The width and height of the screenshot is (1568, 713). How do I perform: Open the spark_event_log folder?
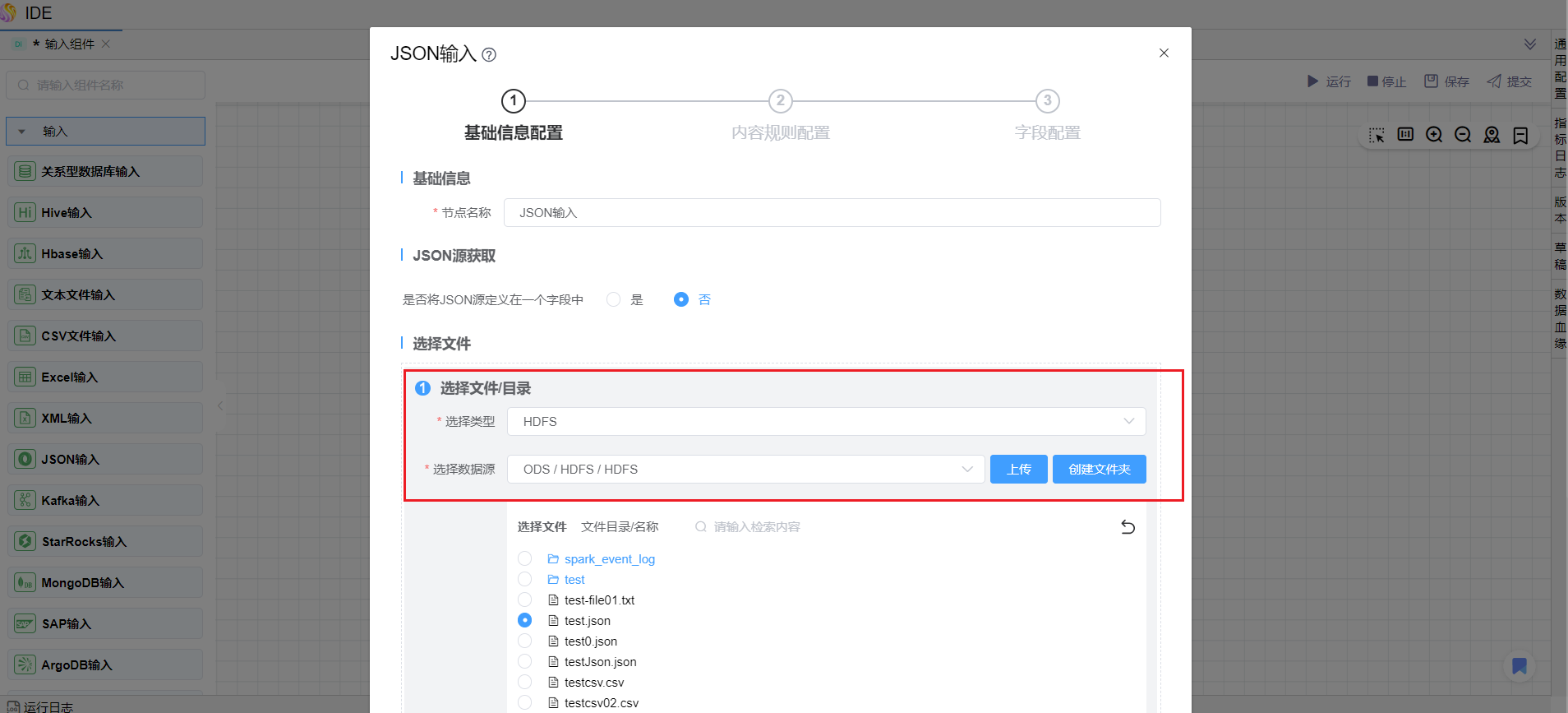(610, 559)
